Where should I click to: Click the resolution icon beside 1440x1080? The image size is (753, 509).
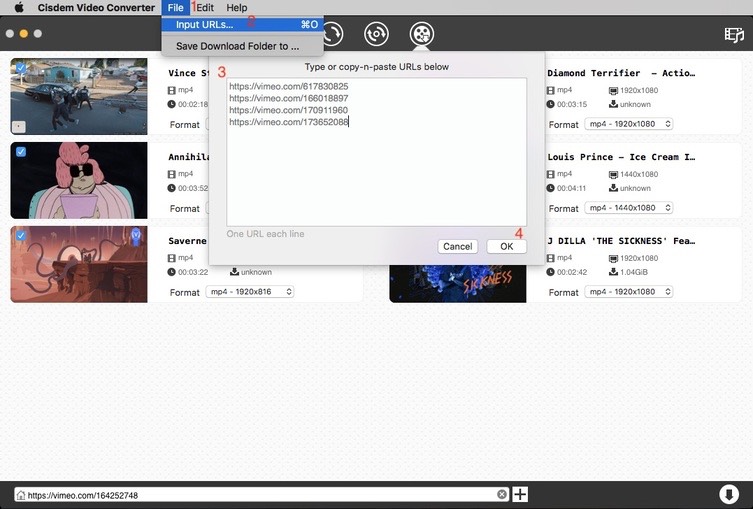pos(613,174)
